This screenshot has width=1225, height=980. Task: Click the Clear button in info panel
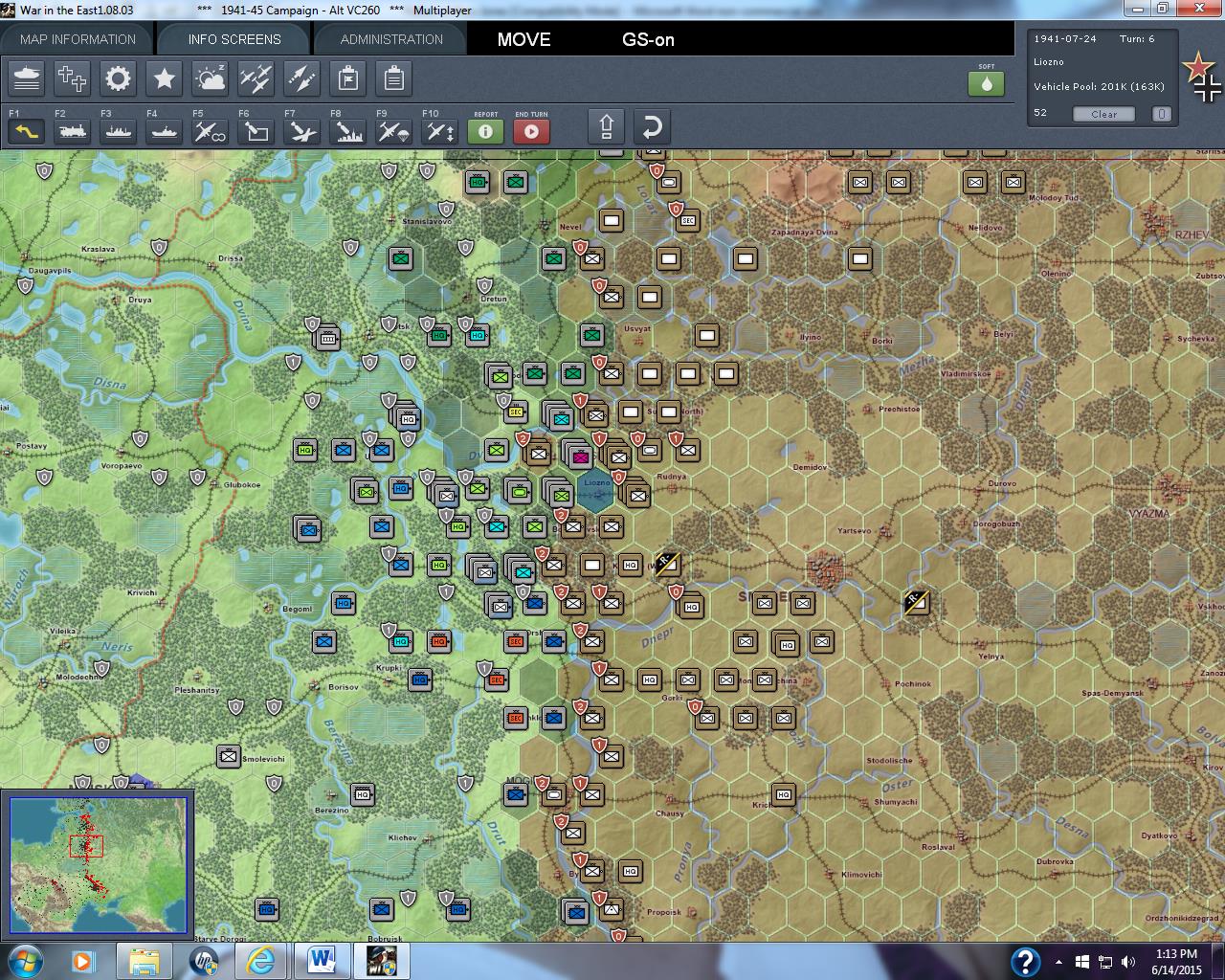1103,114
